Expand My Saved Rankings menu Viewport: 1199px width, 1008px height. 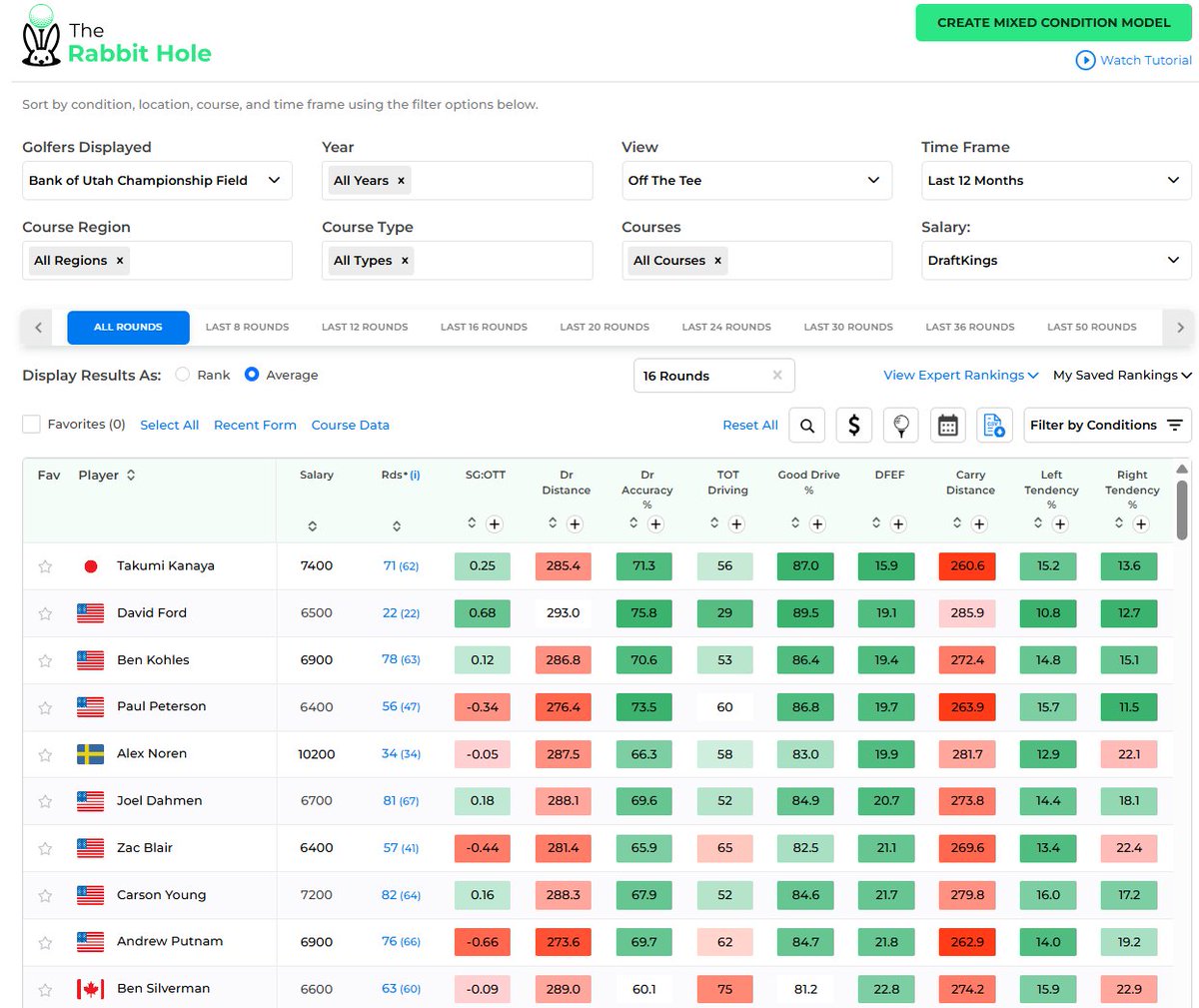(x=1122, y=376)
